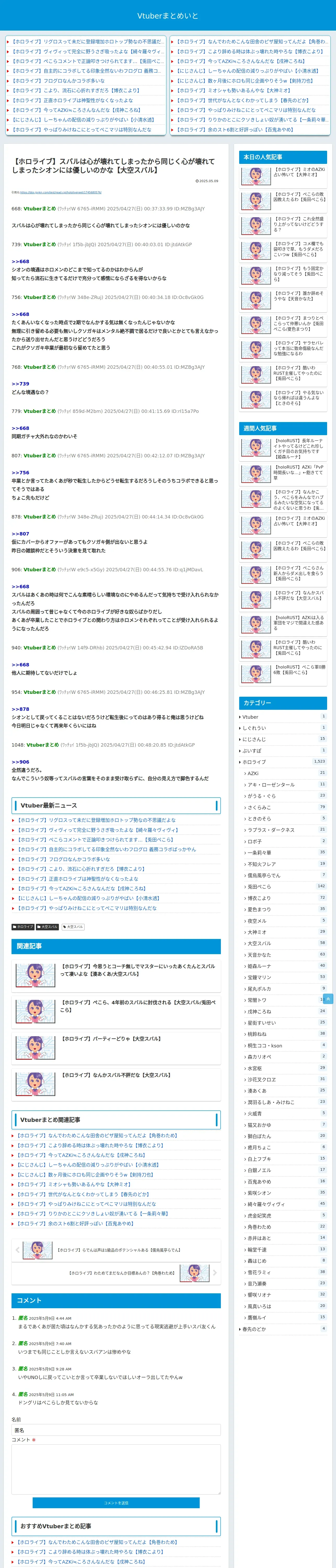This screenshot has height=1568, width=336.
Task: Click the outlined 大空スバル tag with tag icon
Action: [x=73, y=927]
